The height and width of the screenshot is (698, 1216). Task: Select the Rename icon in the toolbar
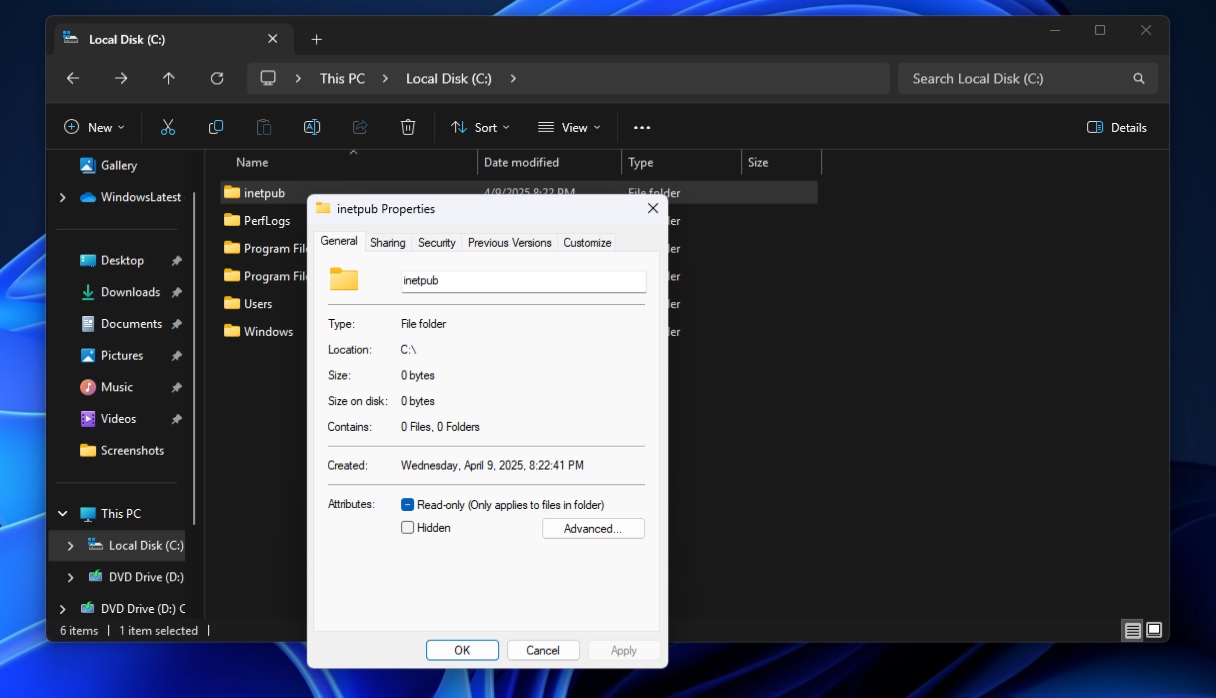[x=311, y=127]
